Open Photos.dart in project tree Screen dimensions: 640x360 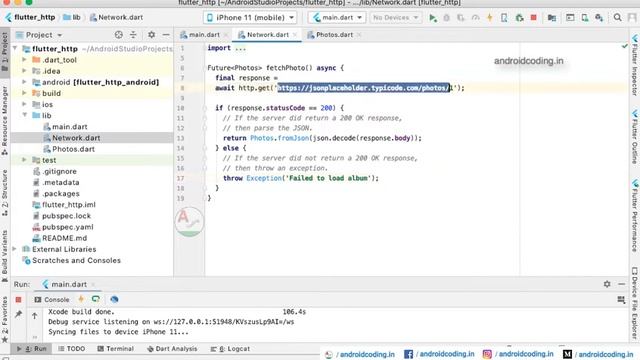(73, 149)
